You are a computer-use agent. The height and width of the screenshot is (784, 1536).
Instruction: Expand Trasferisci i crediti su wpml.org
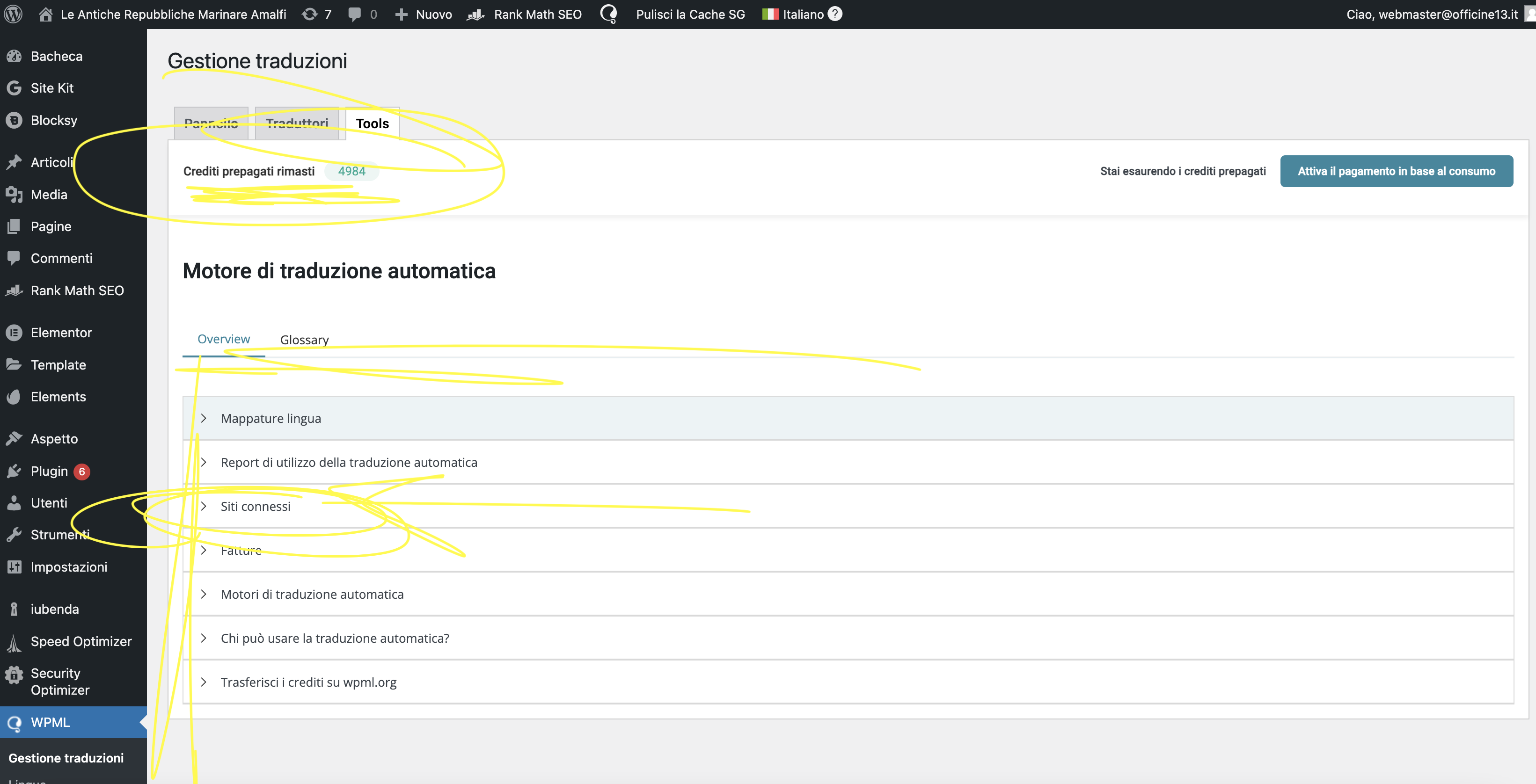tap(848, 682)
